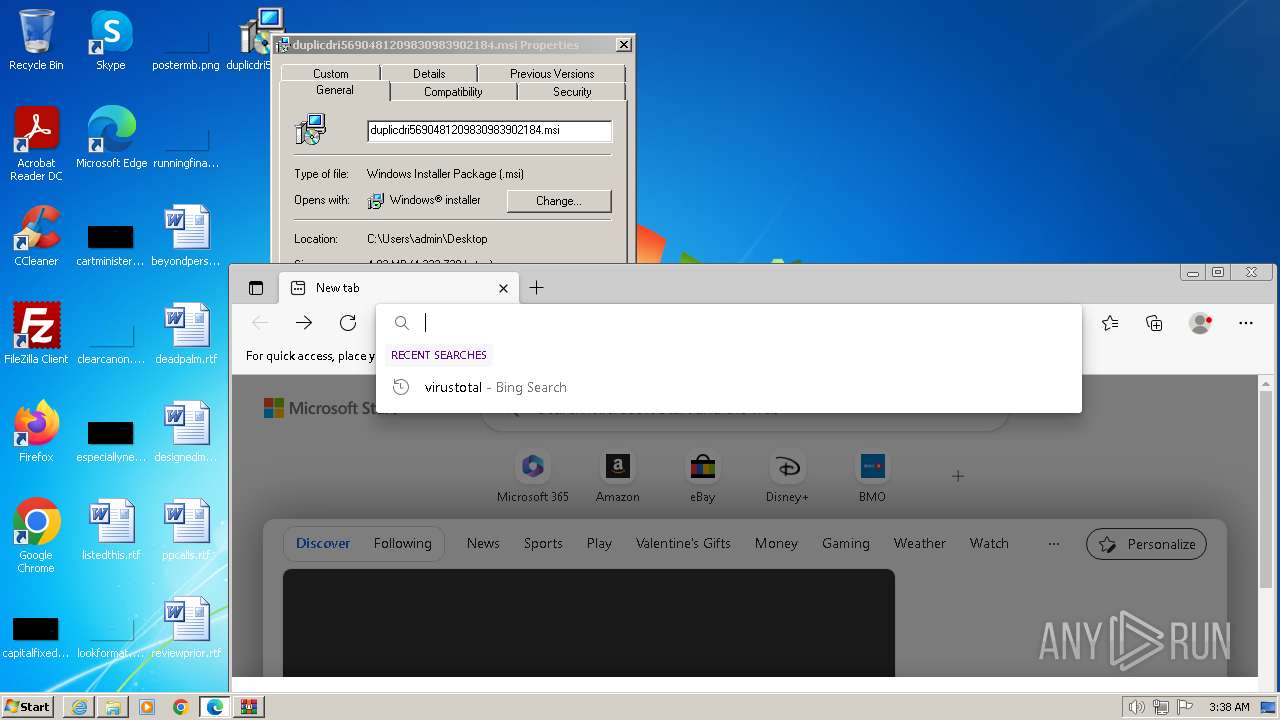Viewport: 1280px width, 720px height.
Task: Open the Microsoft 365 quick link
Action: click(533, 477)
